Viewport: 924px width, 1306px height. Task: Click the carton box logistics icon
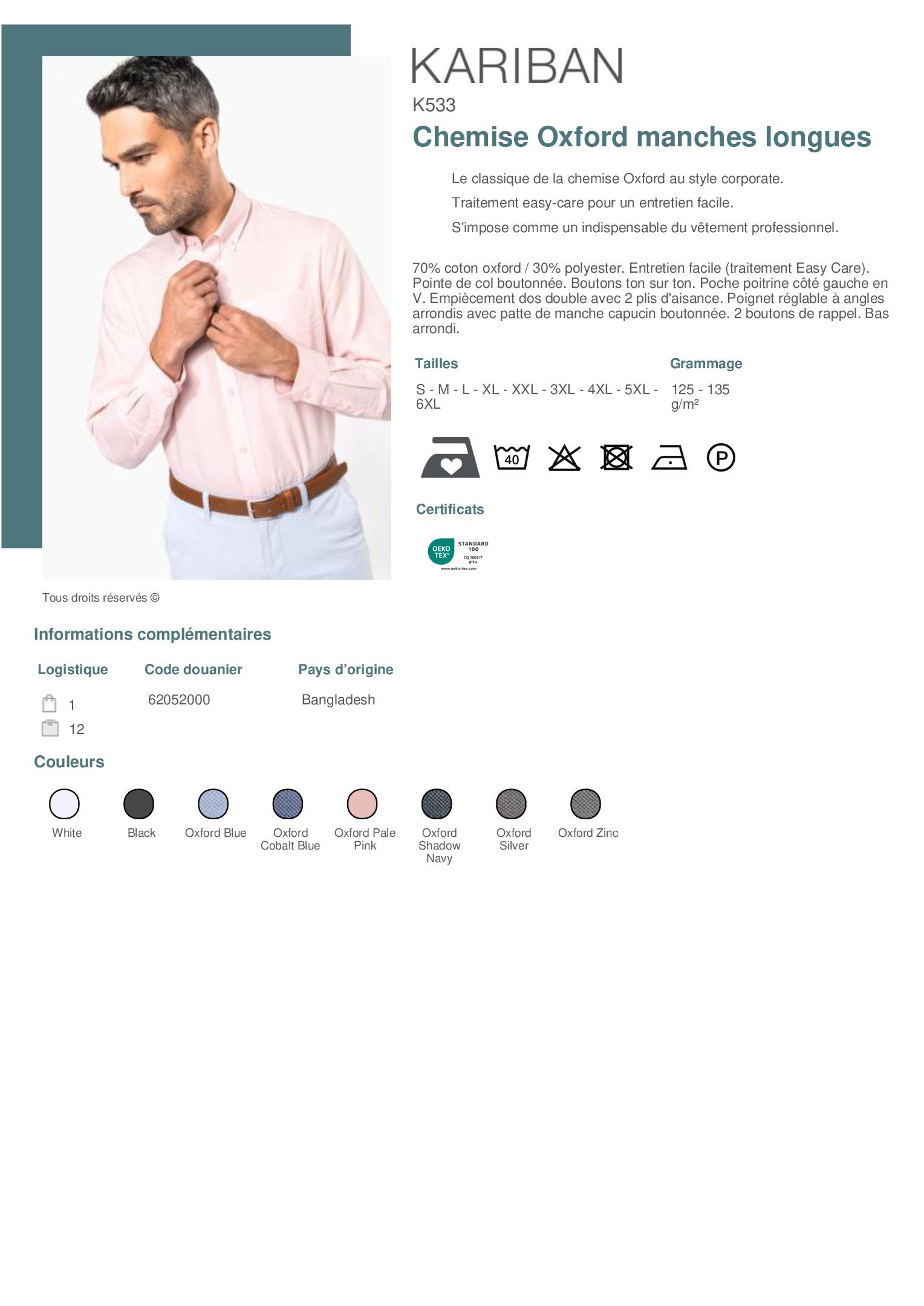pyautogui.click(x=50, y=728)
